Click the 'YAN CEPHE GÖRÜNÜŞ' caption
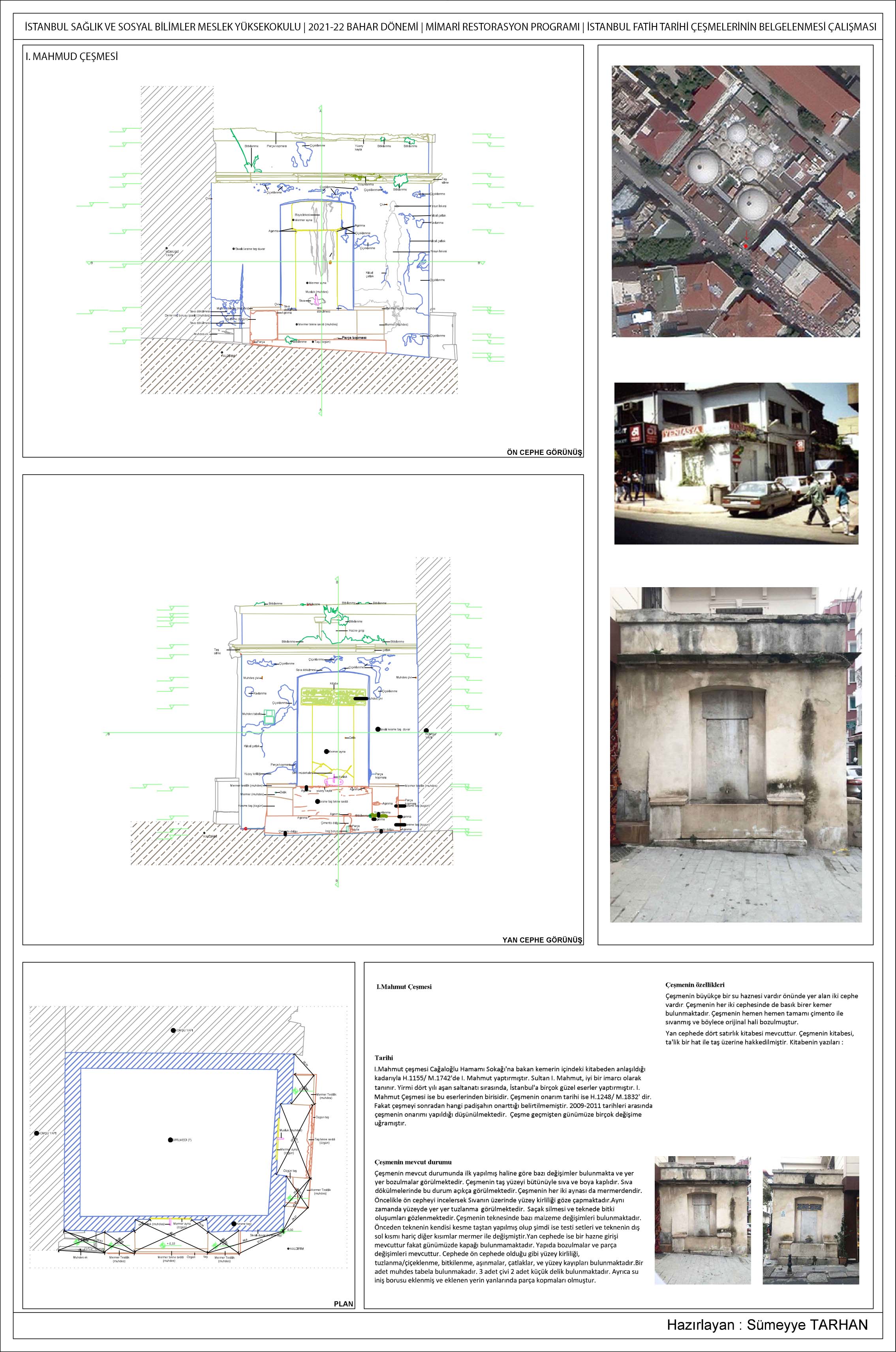896x1352 pixels. pos(542,939)
